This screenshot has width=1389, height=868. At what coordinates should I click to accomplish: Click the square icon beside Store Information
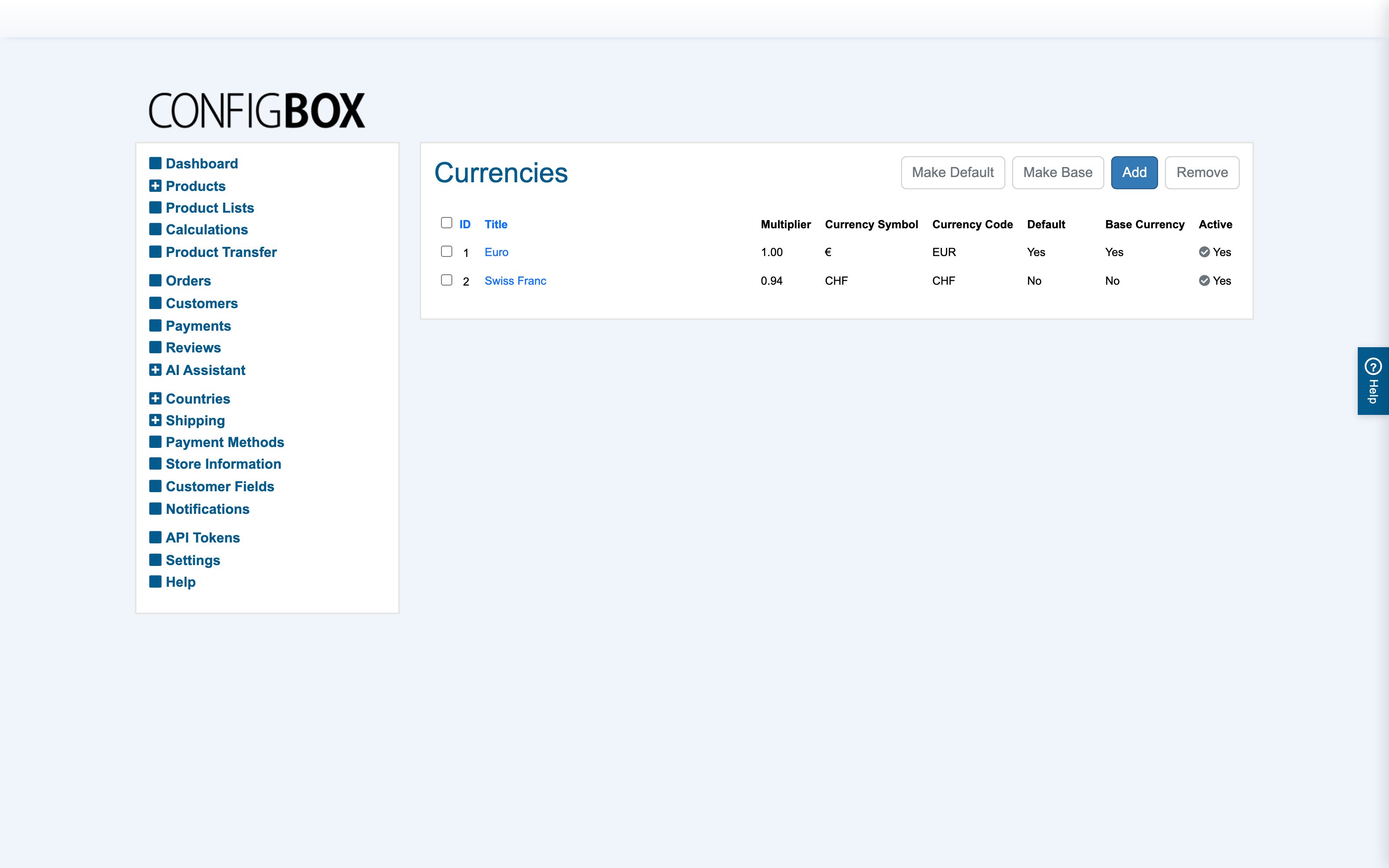tap(155, 463)
